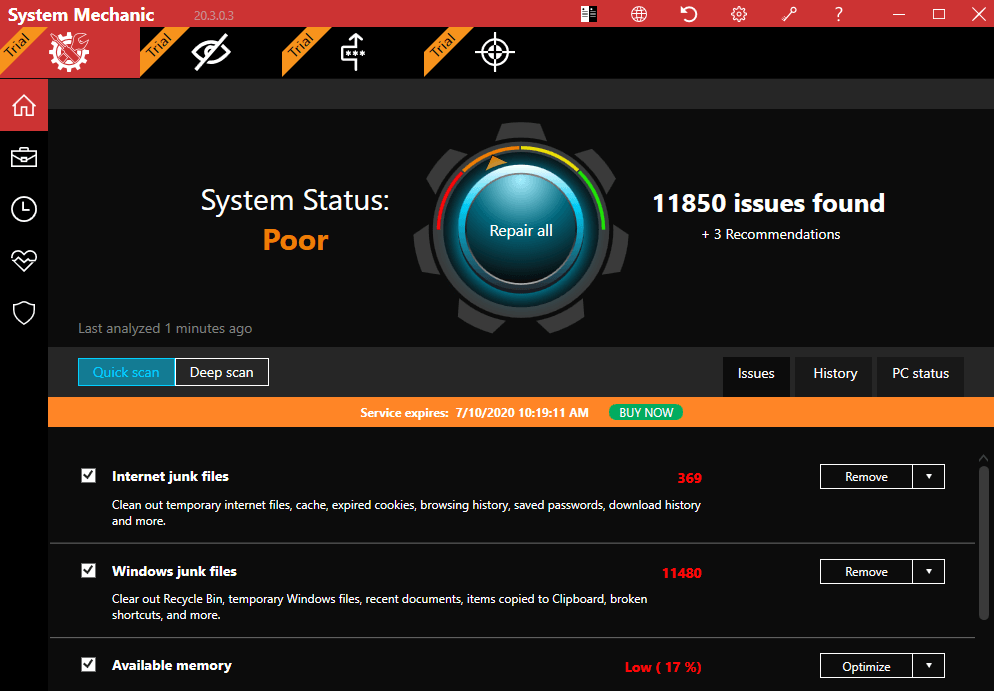Select the crossed-out eye Privacy trial icon
This screenshot has height=691, width=994.
[211, 52]
